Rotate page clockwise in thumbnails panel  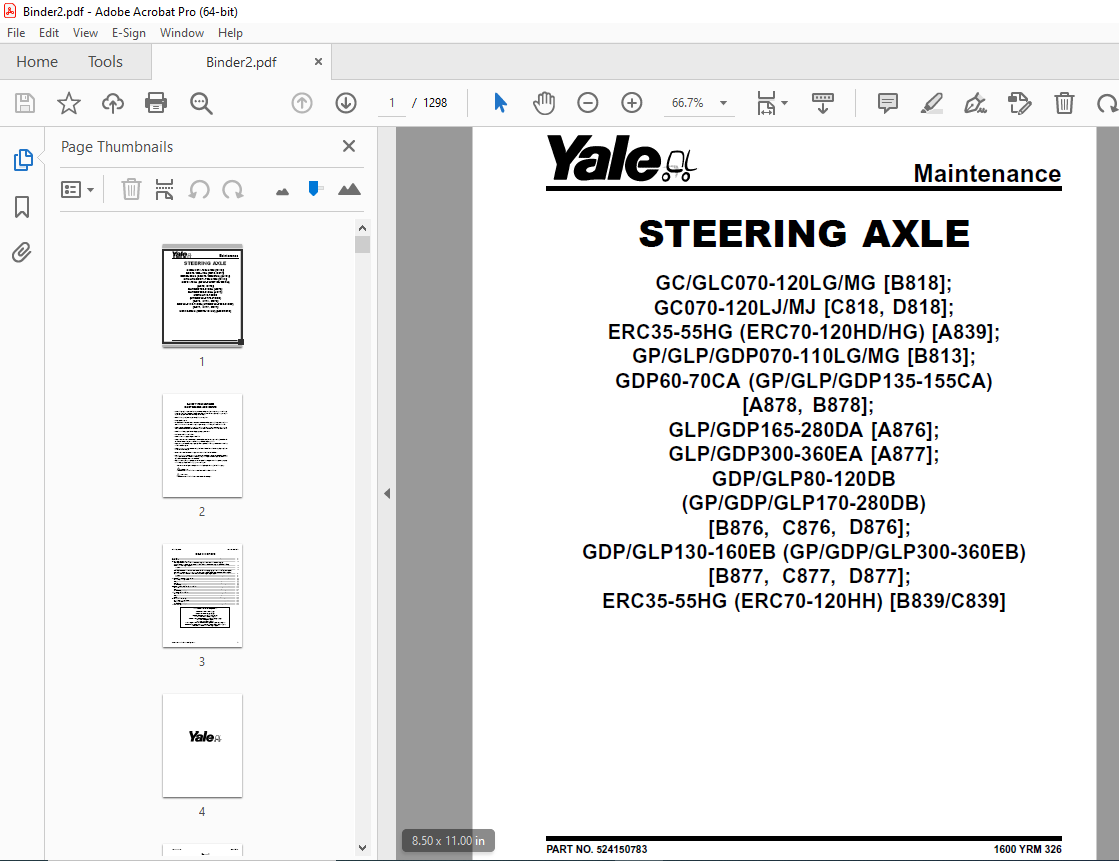pos(233,190)
